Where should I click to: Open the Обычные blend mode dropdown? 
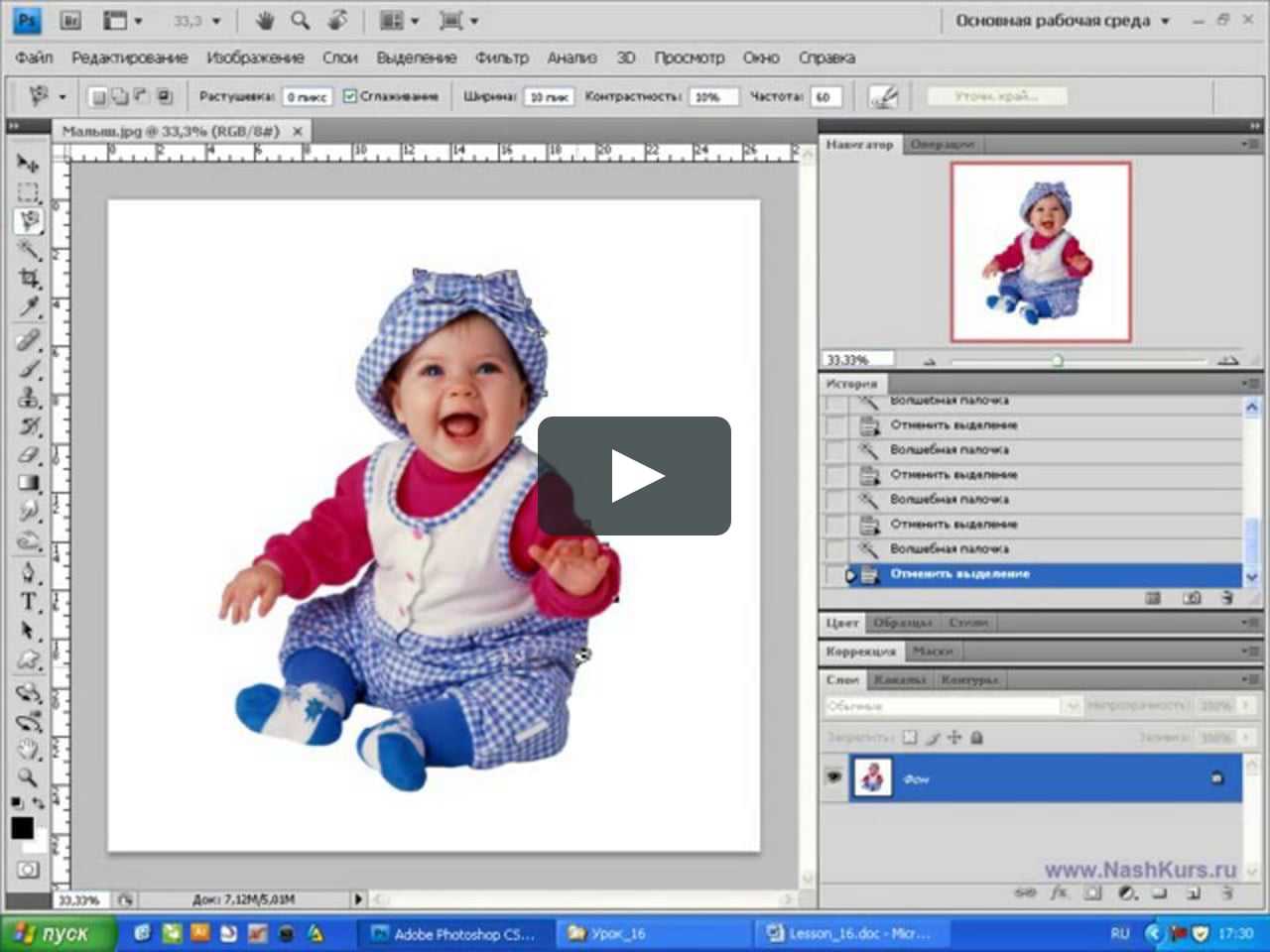click(x=952, y=706)
